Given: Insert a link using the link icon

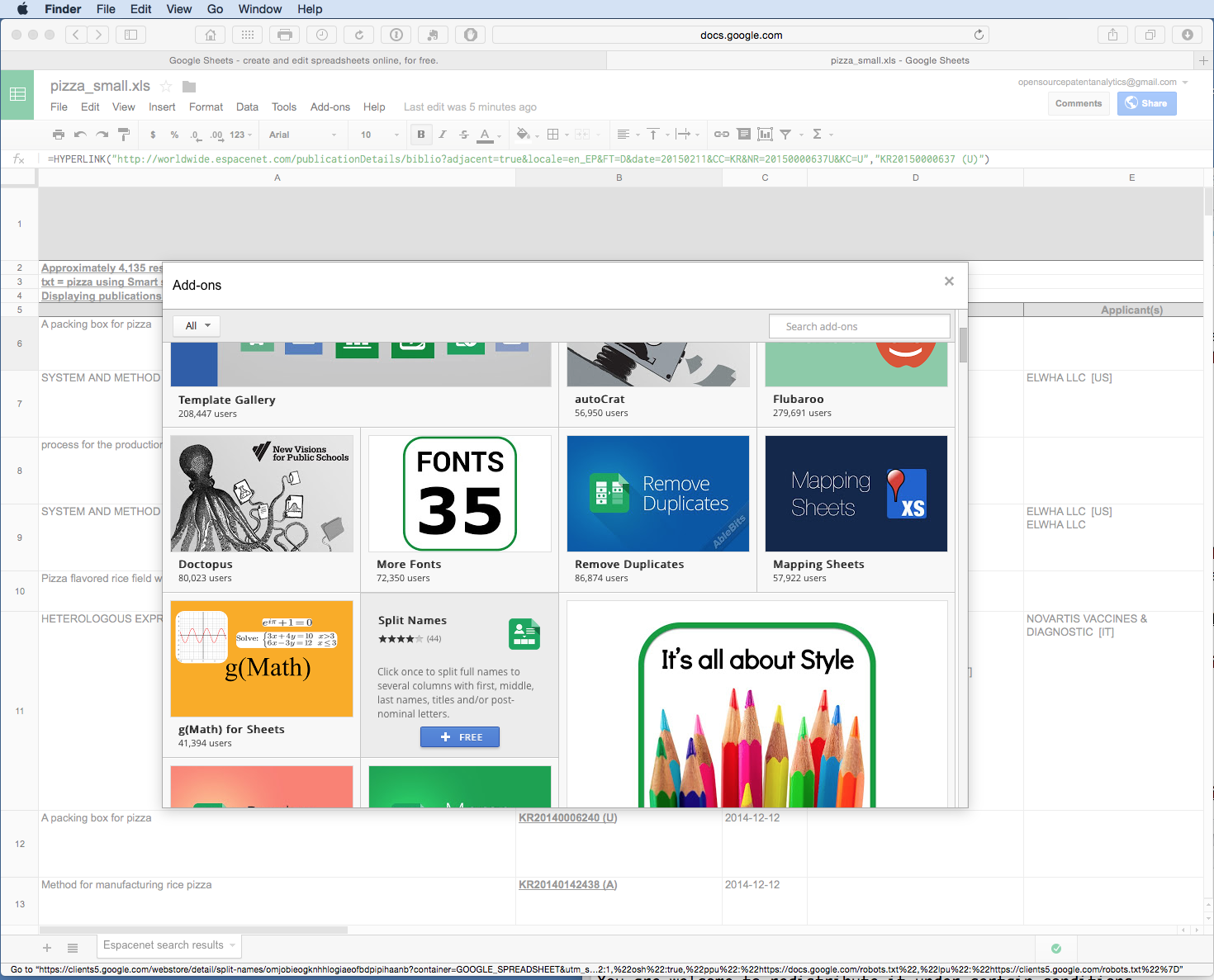Looking at the screenshot, I should 722,135.
